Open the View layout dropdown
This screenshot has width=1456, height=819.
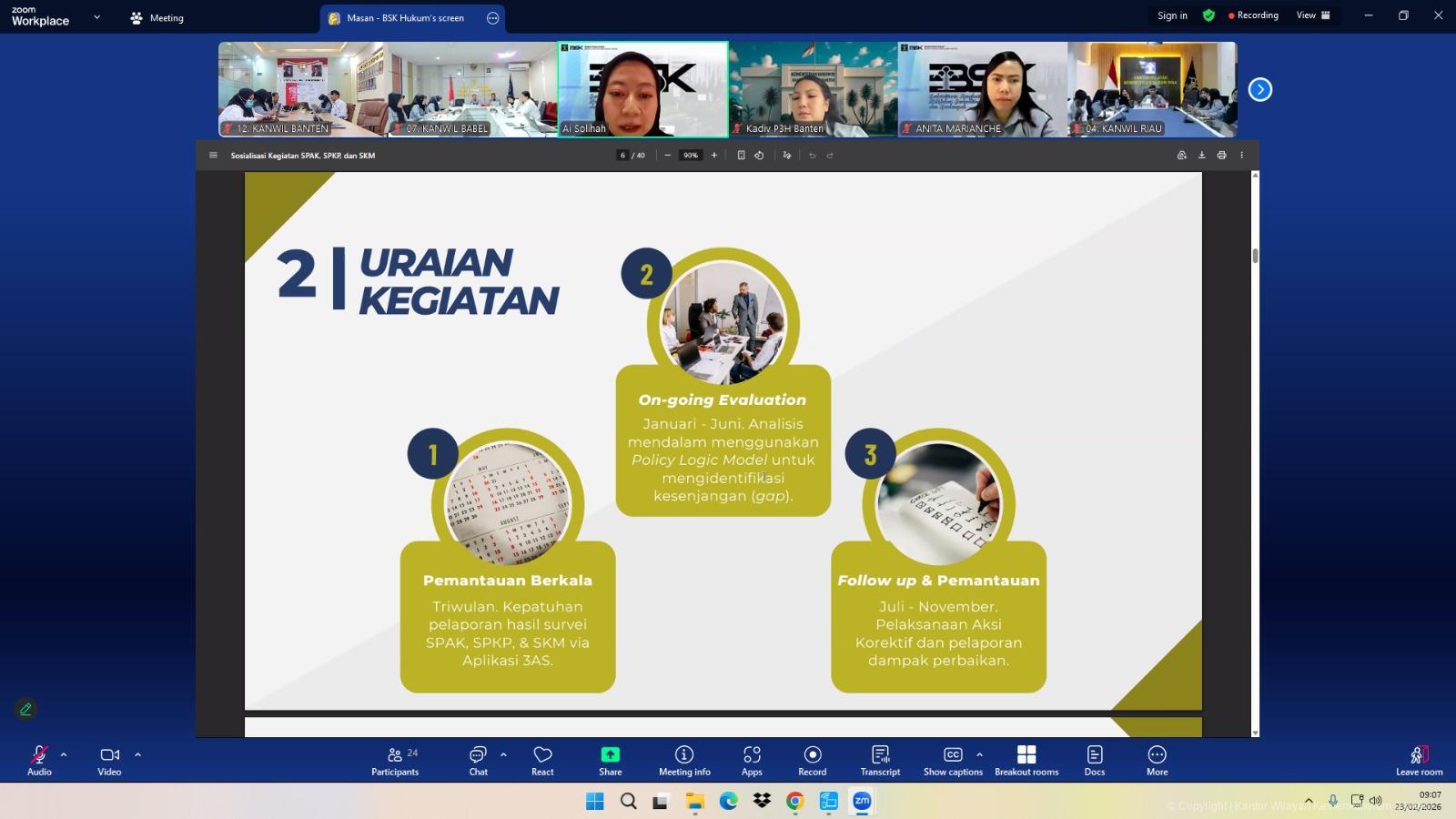(x=1313, y=15)
